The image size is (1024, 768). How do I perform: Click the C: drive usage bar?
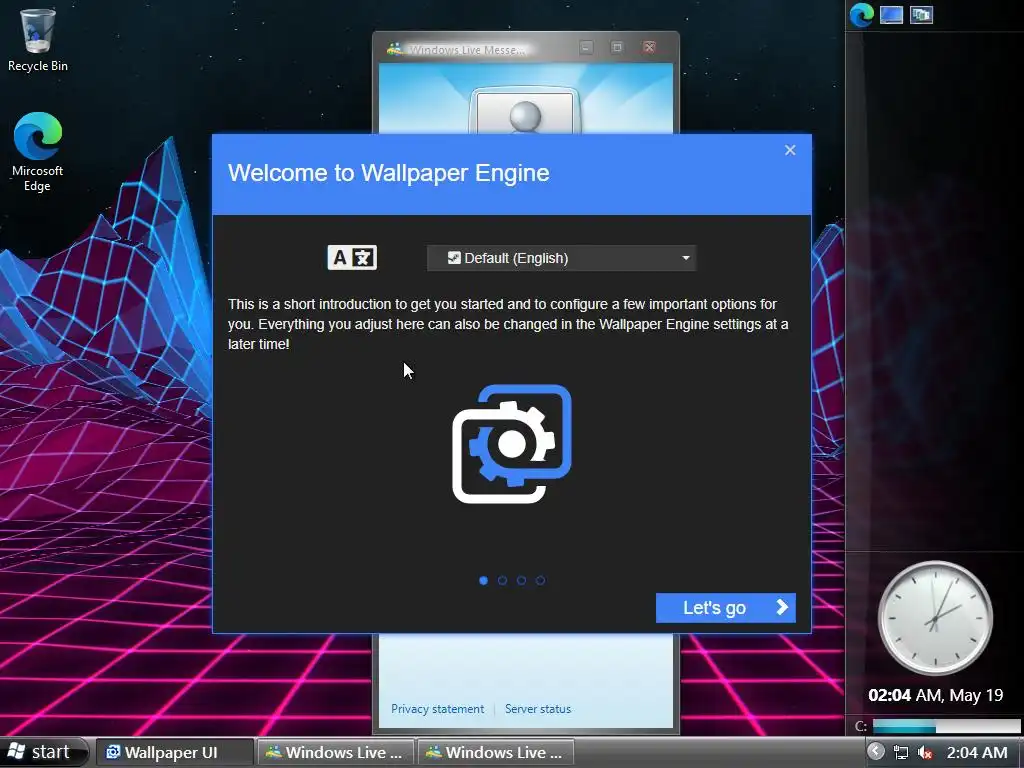[946, 726]
